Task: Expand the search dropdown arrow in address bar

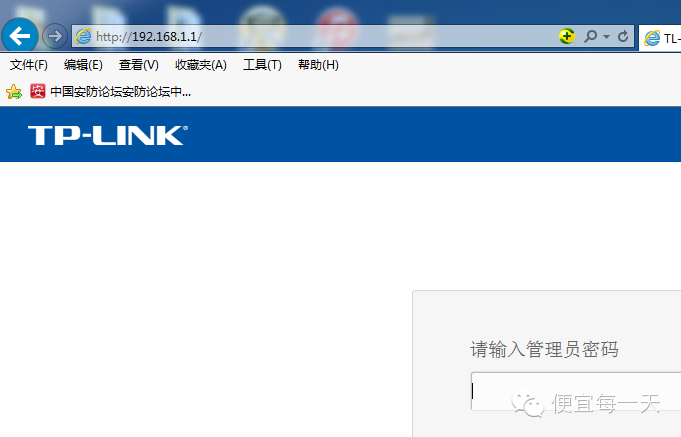Action: (606, 36)
